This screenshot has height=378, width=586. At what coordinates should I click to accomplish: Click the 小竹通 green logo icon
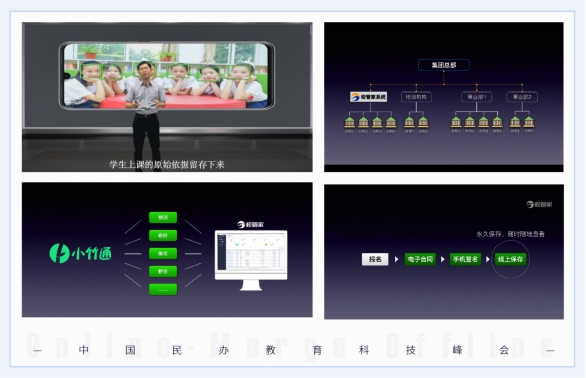point(59,253)
